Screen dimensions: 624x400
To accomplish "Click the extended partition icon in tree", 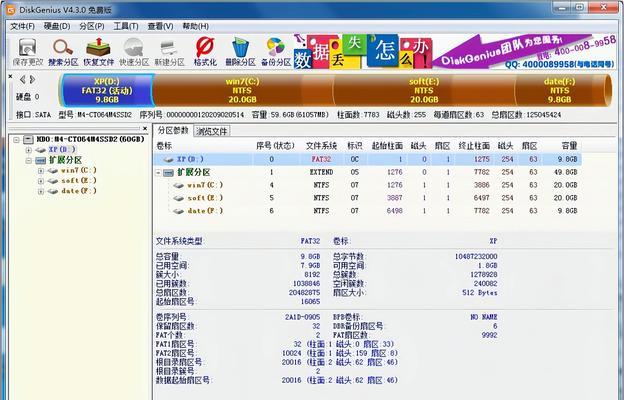I will coord(41,160).
